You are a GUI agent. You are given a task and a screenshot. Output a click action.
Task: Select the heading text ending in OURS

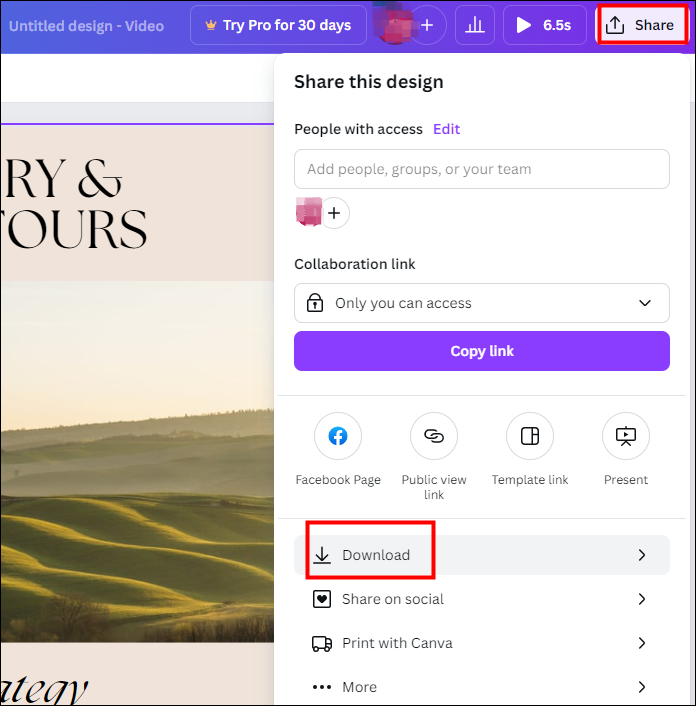(x=73, y=204)
